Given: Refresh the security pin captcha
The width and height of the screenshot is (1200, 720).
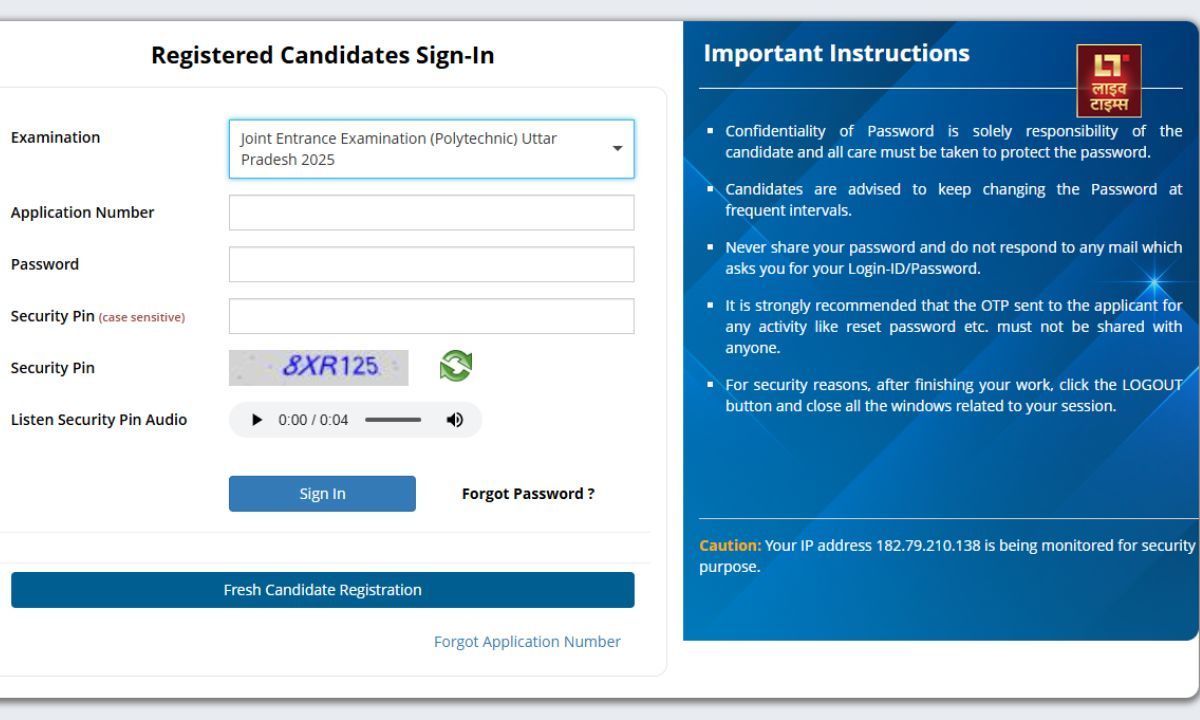Looking at the screenshot, I should 456,367.
